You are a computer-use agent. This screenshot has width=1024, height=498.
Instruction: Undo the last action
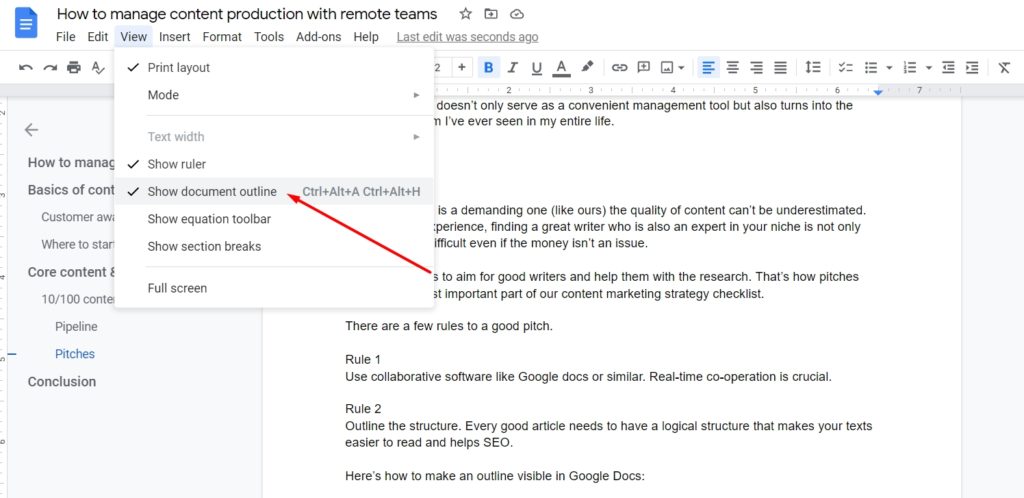(x=26, y=67)
